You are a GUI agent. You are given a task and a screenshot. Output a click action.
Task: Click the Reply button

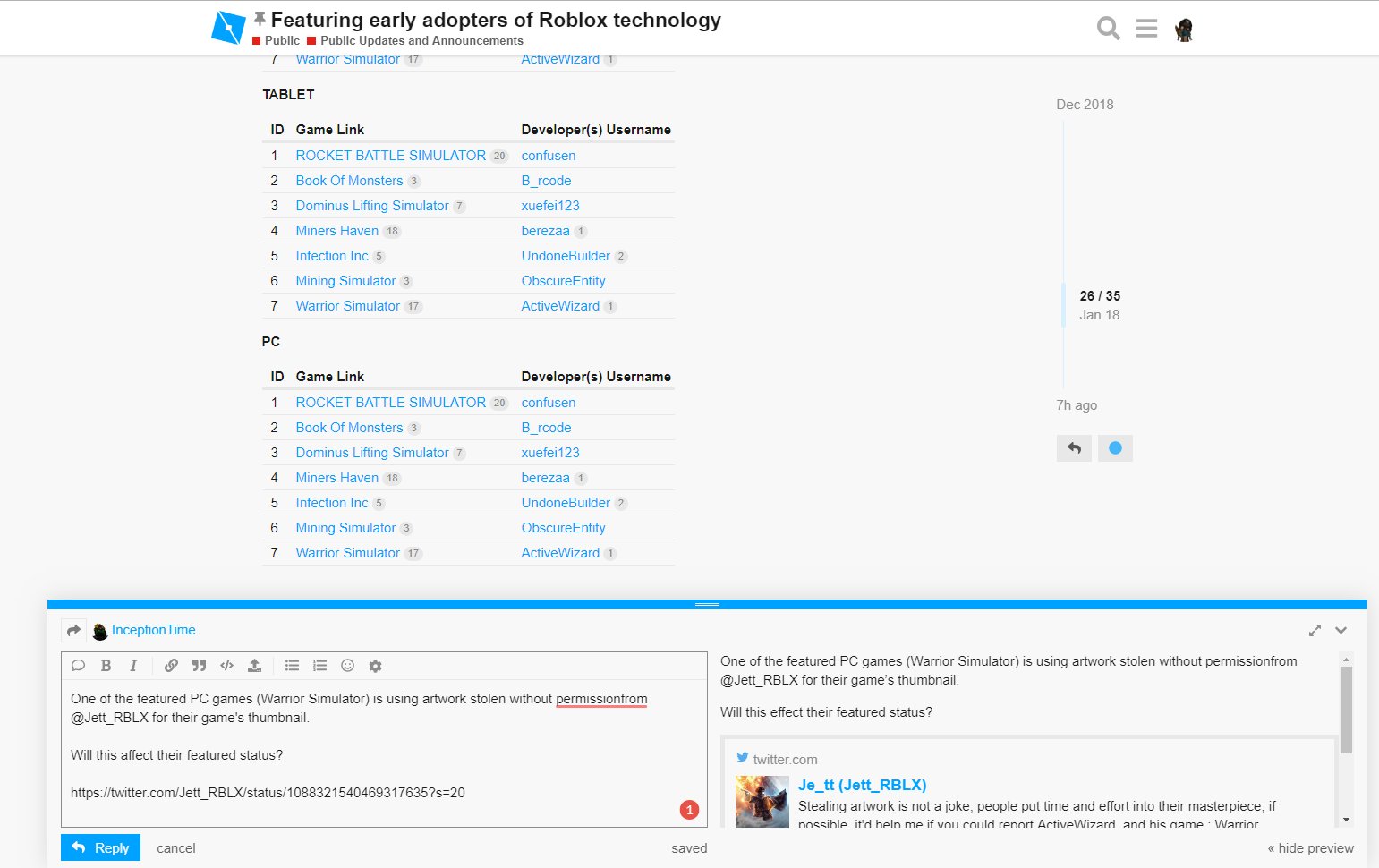(x=100, y=847)
